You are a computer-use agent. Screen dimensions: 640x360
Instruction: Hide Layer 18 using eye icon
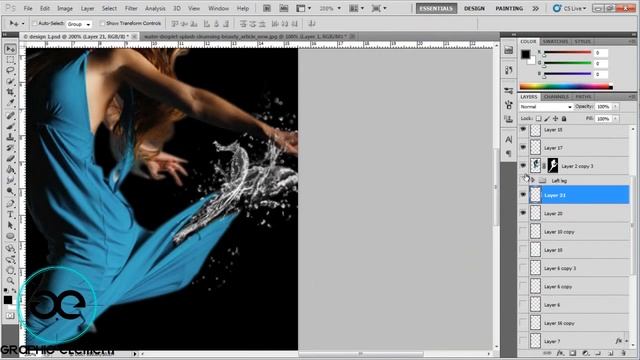tap(523, 129)
